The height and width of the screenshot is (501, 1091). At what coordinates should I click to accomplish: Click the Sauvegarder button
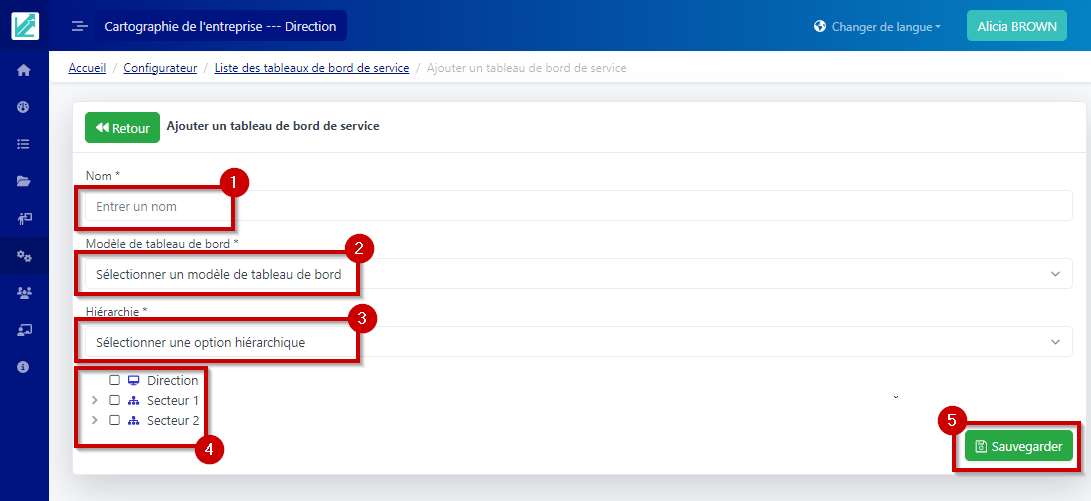[1019, 446]
